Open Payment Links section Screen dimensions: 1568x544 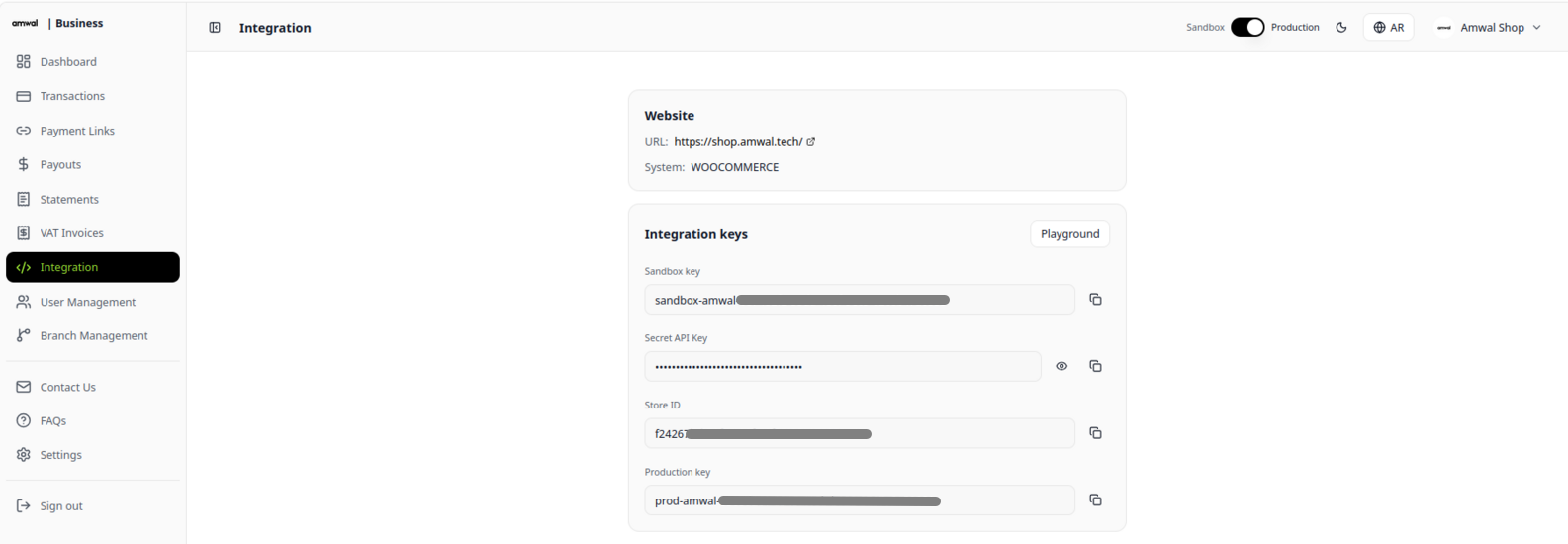[93, 131]
